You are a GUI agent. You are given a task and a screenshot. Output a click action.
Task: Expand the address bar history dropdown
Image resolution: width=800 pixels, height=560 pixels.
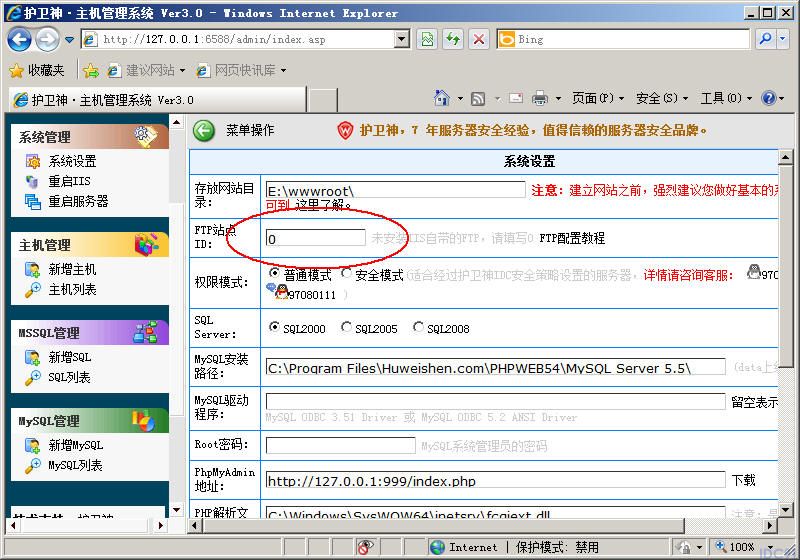pos(403,39)
